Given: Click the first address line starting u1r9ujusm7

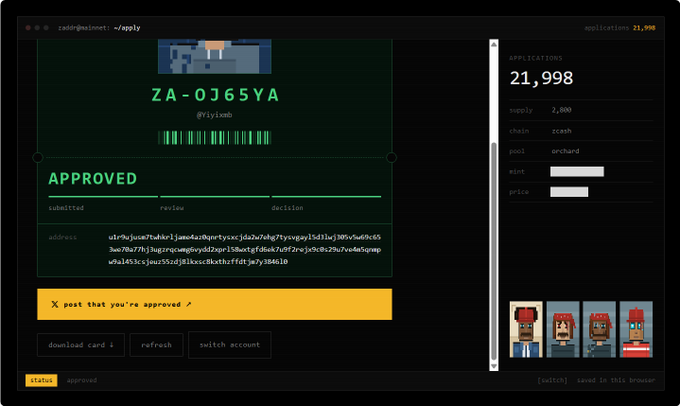Looking at the screenshot, I should [245, 237].
